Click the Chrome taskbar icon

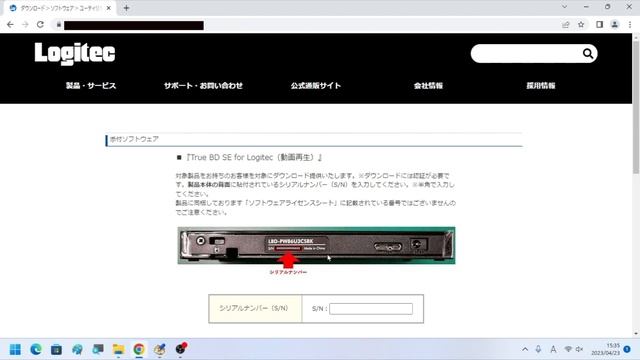click(x=139, y=349)
